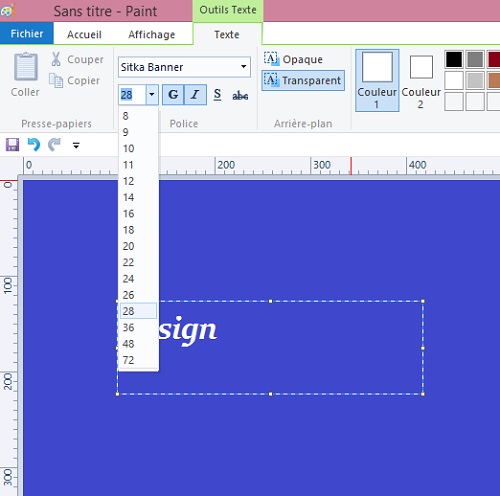The width and height of the screenshot is (500, 496).
Task: Pick the black color swatch
Action: click(x=454, y=59)
